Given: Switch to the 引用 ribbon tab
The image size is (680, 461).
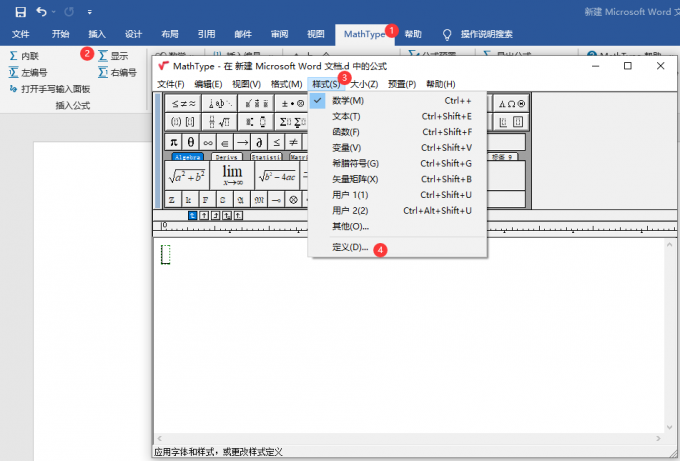Looking at the screenshot, I should (206, 34).
